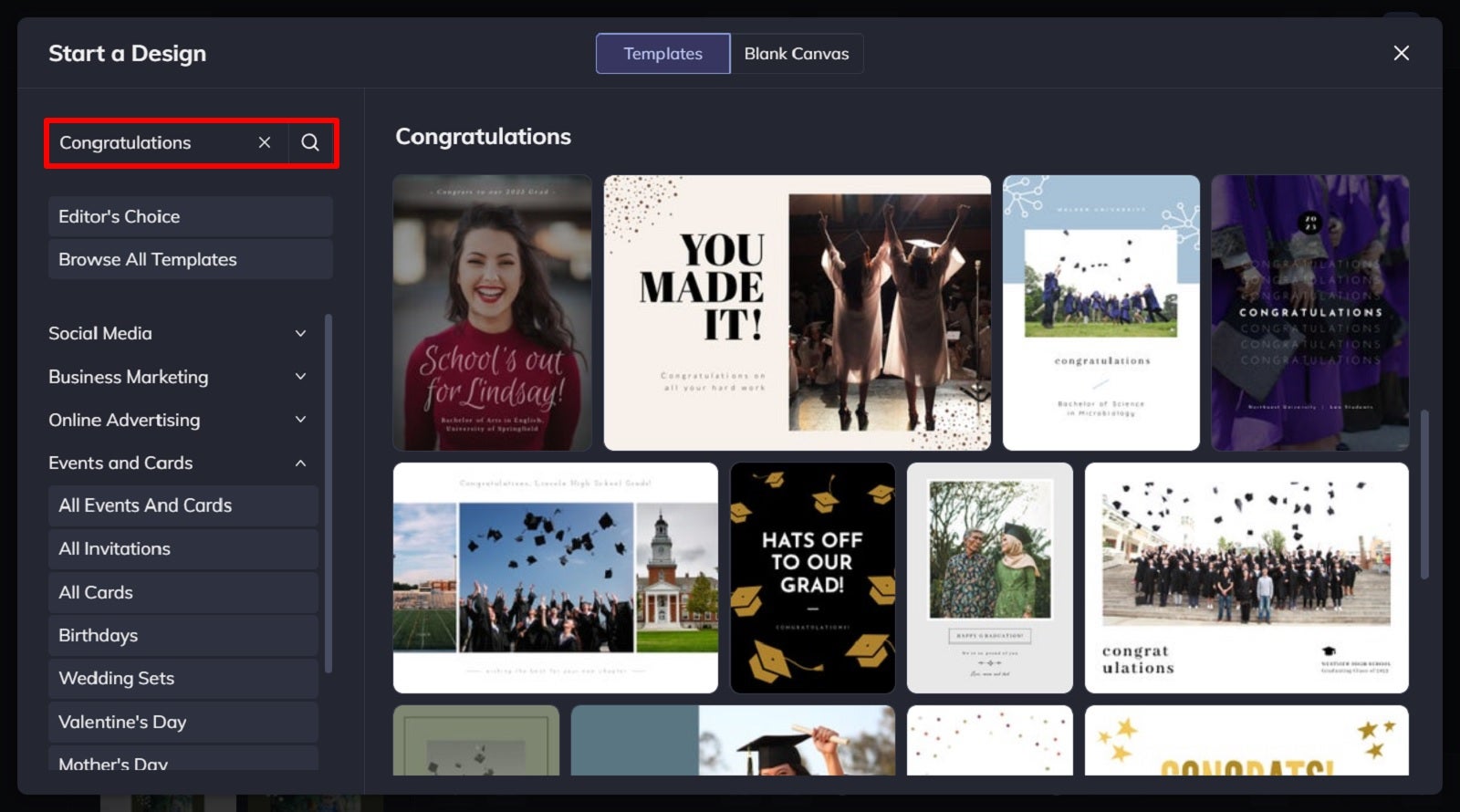Image resolution: width=1460 pixels, height=812 pixels.
Task: Click the category sidebar scrollbar
Action: (328, 494)
